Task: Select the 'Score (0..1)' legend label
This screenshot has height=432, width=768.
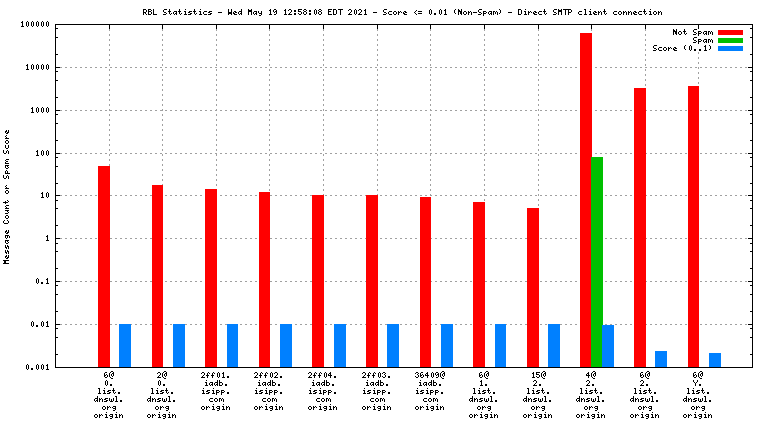Action: click(x=682, y=48)
